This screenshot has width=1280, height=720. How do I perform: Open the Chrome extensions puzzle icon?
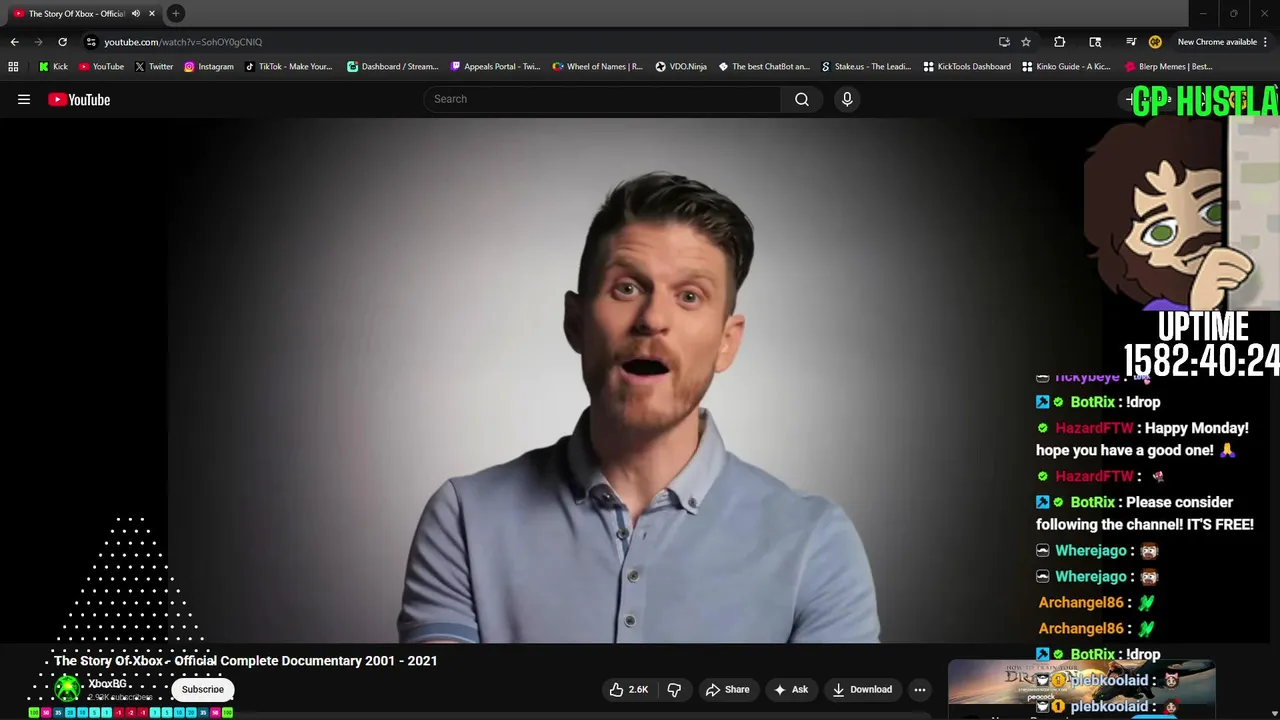coord(1059,42)
